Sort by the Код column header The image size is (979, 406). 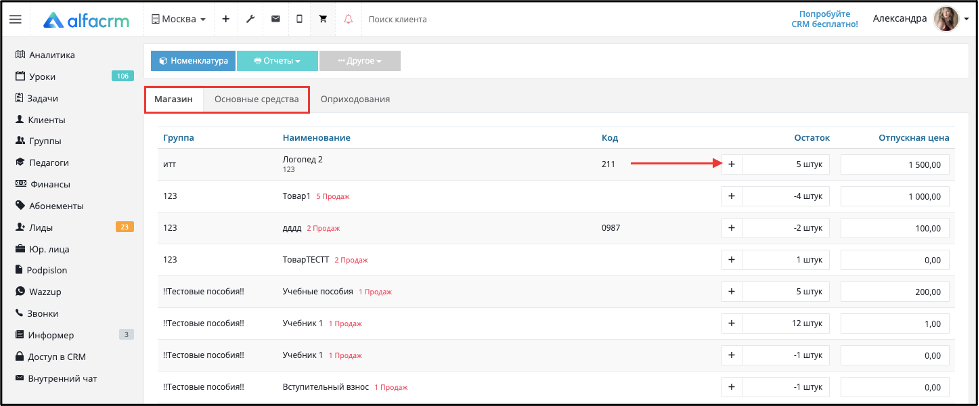point(609,138)
